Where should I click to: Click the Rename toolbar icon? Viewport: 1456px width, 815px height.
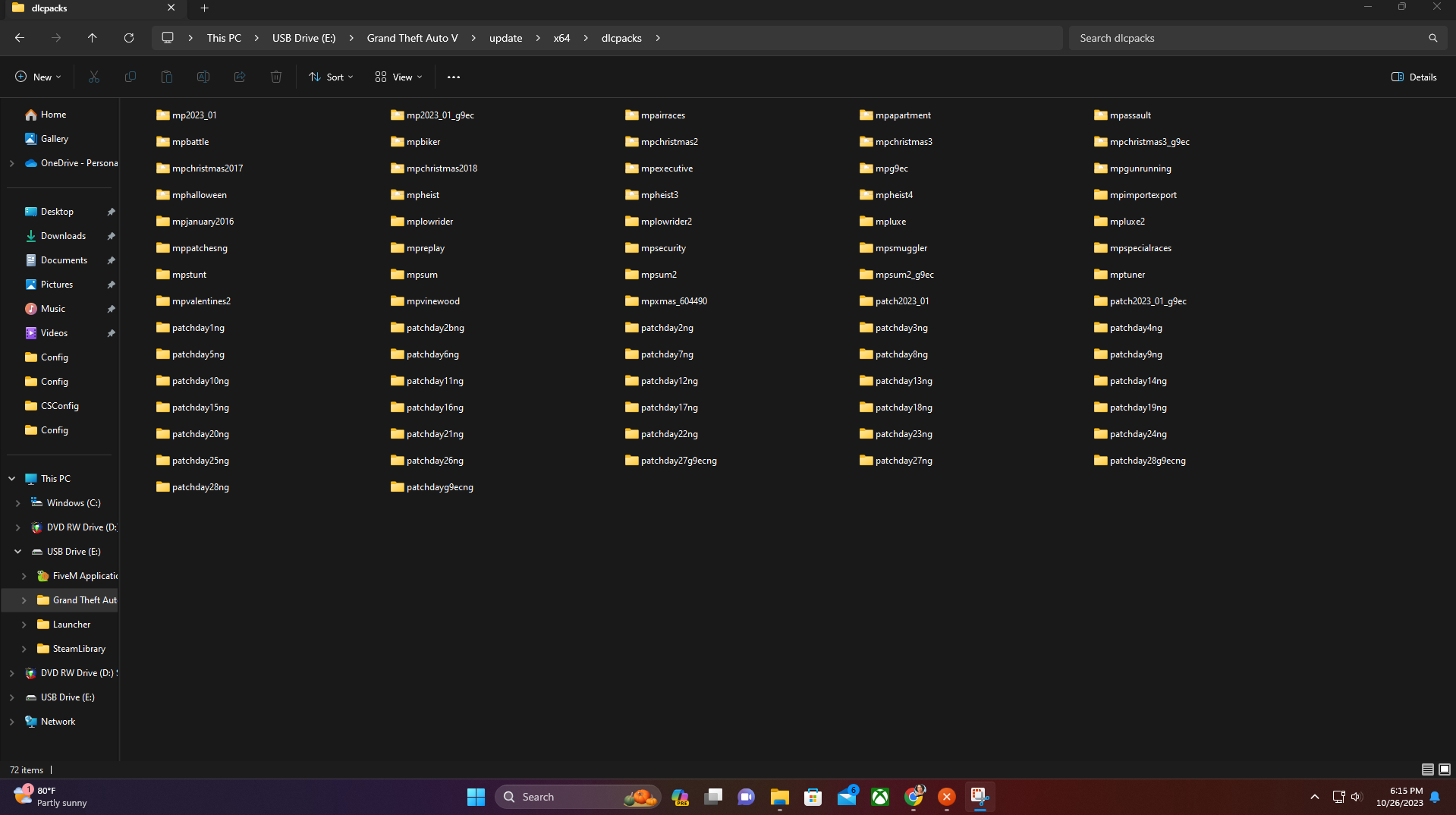(203, 77)
